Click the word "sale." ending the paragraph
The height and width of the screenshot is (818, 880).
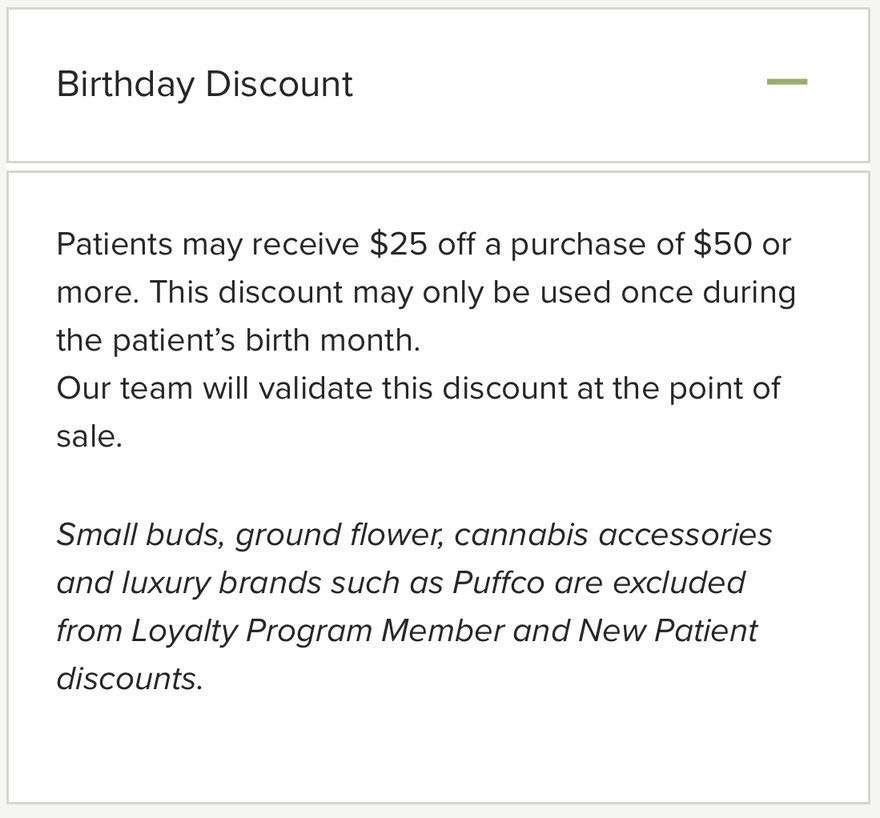(x=89, y=436)
